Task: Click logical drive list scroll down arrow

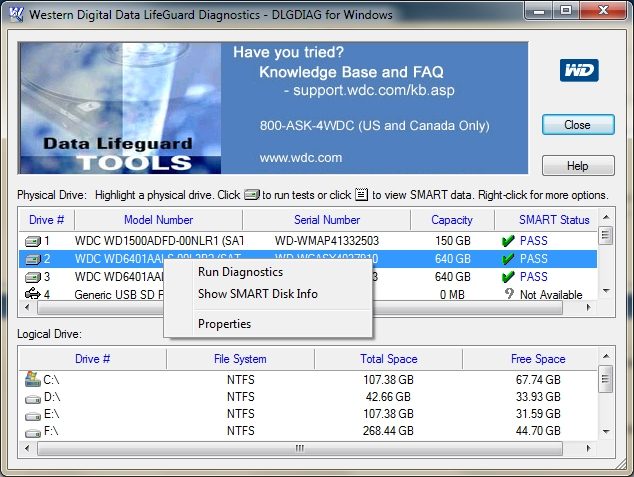Action: click(x=606, y=432)
